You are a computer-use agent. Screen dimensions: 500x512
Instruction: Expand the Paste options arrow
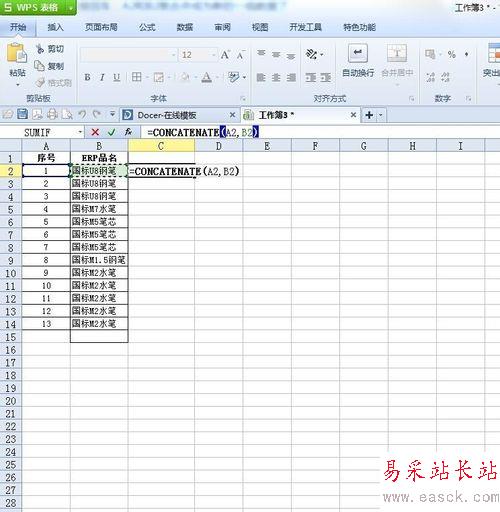pyautogui.click(x=17, y=85)
